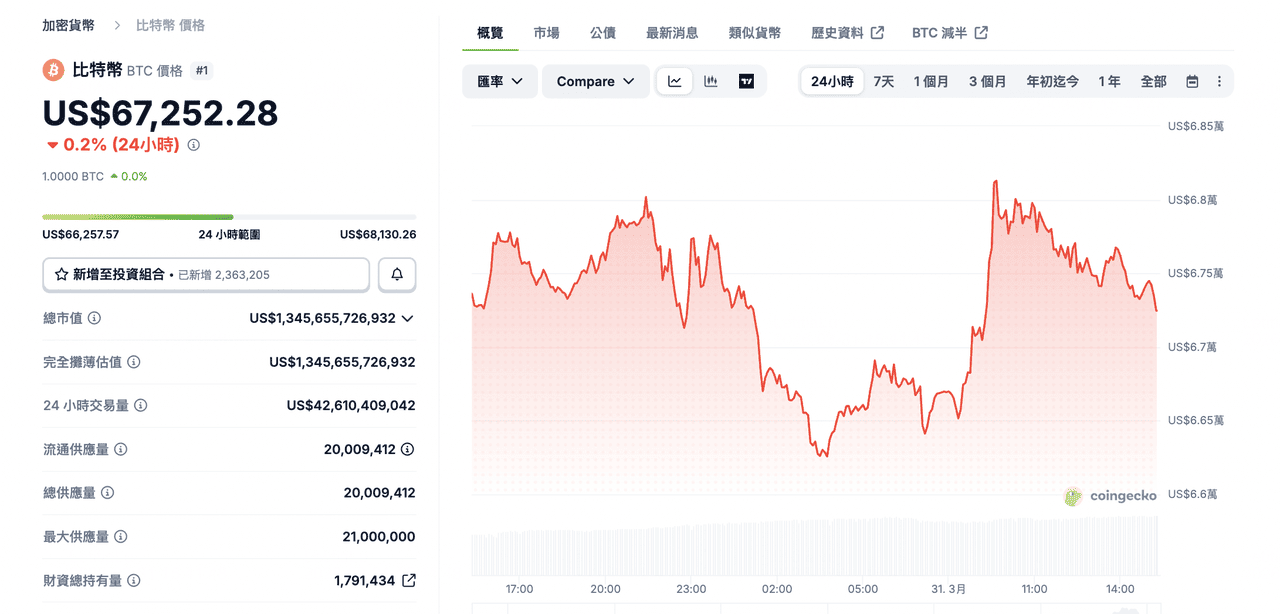The width and height of the screenshot is (1280, 614).
Task: Switch to the 市場 tab
Action: coord(546,33)
